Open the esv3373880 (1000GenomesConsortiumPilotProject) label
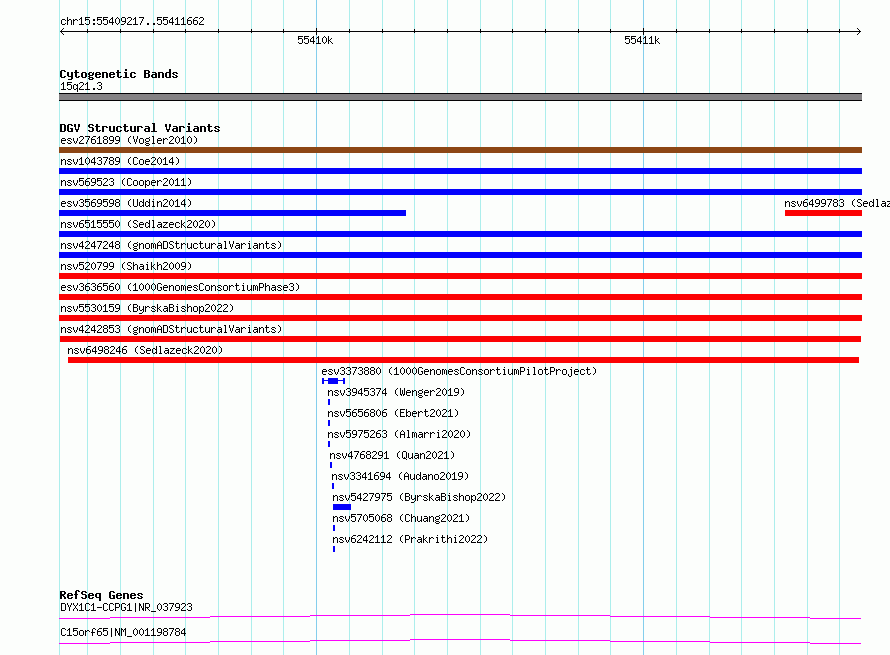The width and height of the screenshot is (890, 655). pos(459,371)
